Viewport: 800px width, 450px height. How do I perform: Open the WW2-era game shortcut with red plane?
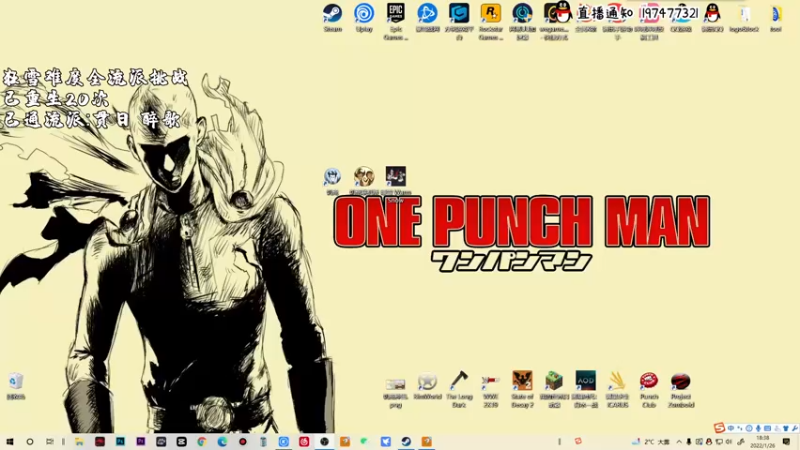pyautogui.click(x=491, y=389)
